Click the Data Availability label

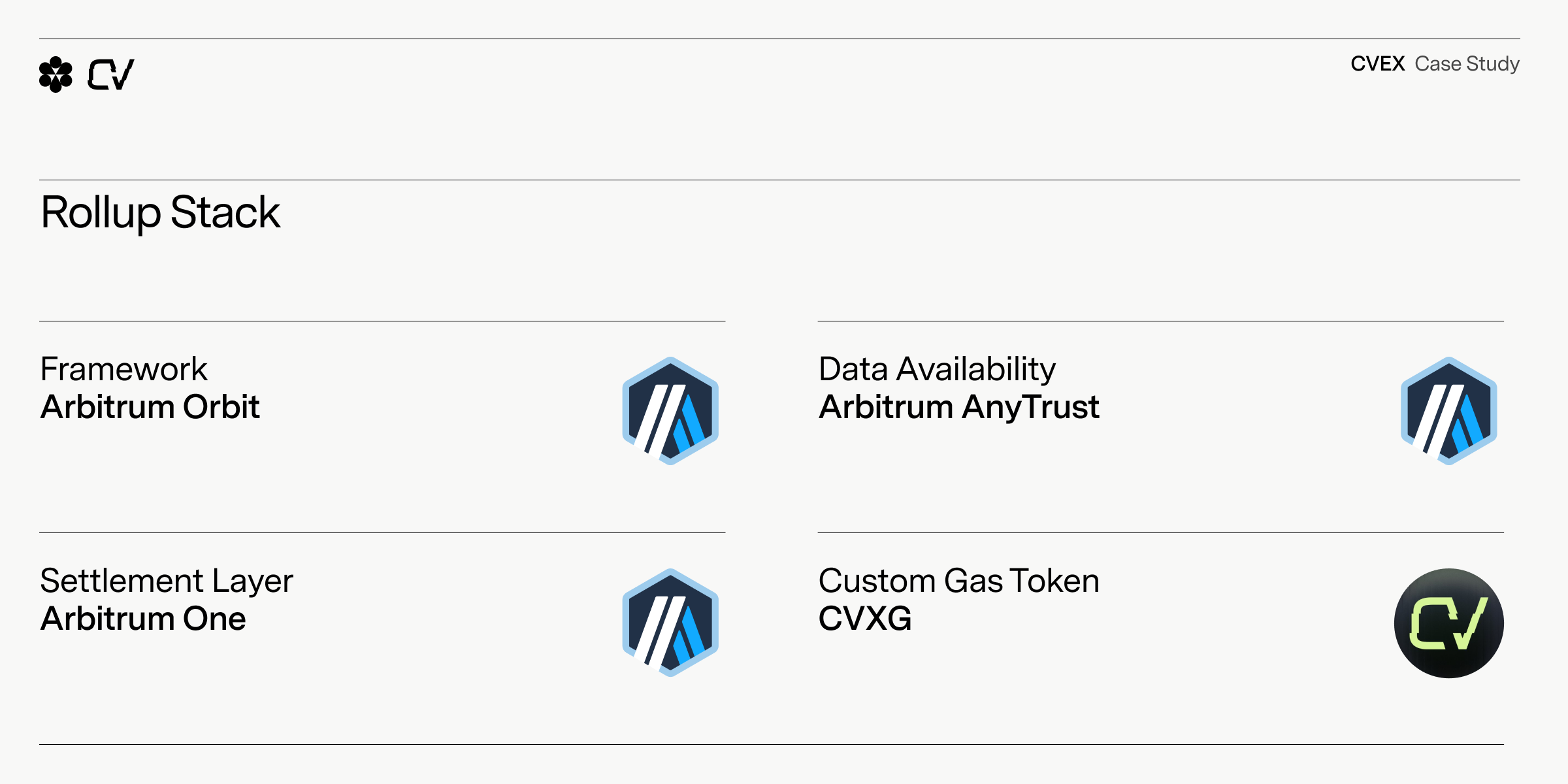tap(937, 370)
